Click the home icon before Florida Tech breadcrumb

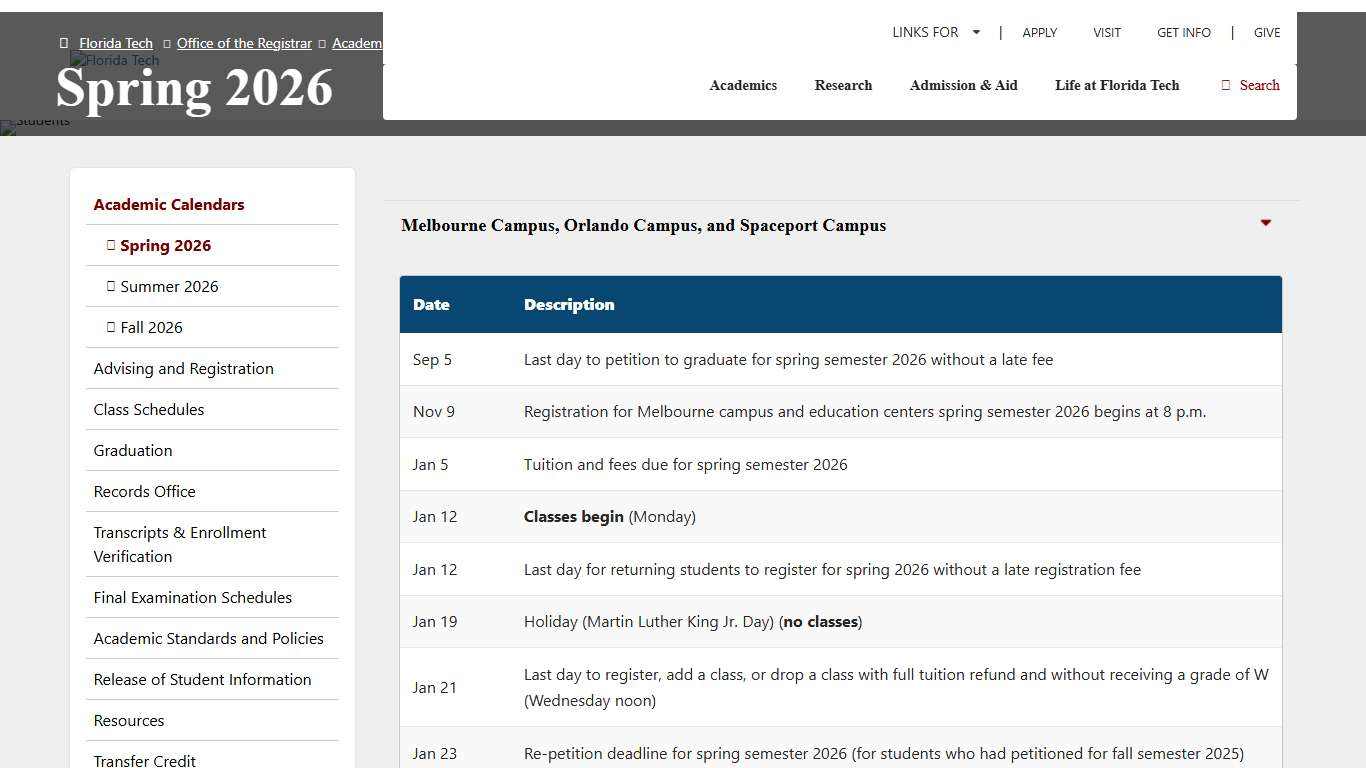[x=64, y=43]
